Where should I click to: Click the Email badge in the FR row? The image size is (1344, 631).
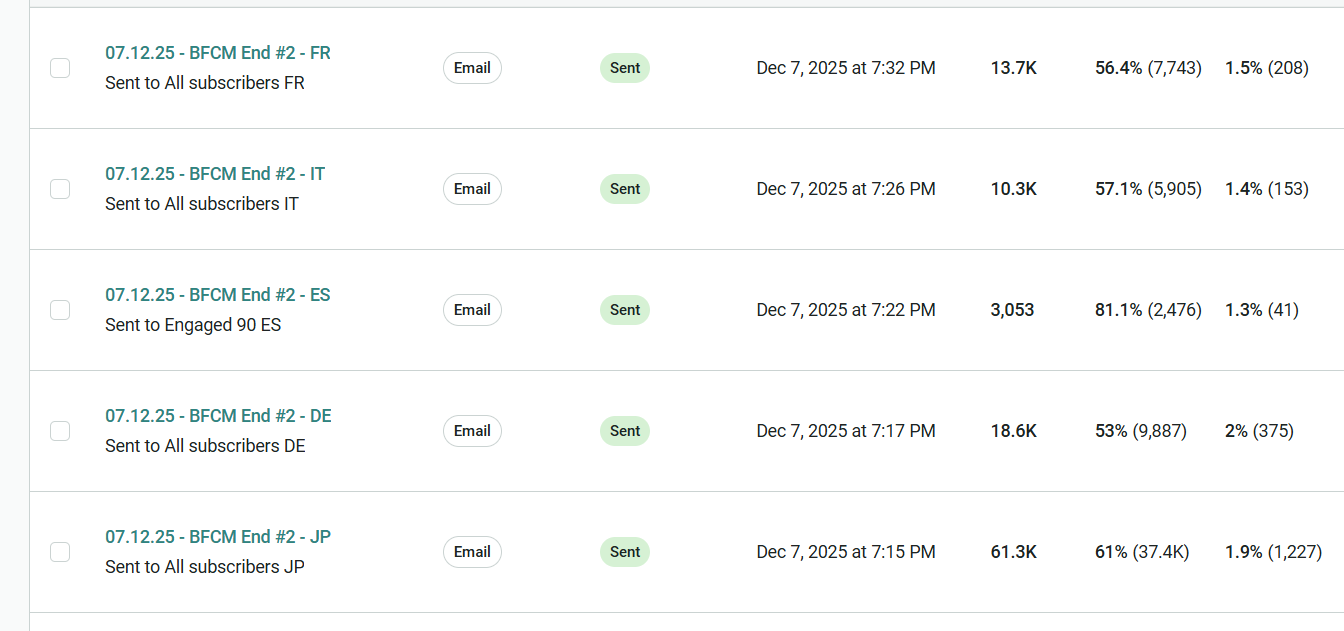point(472,68)
